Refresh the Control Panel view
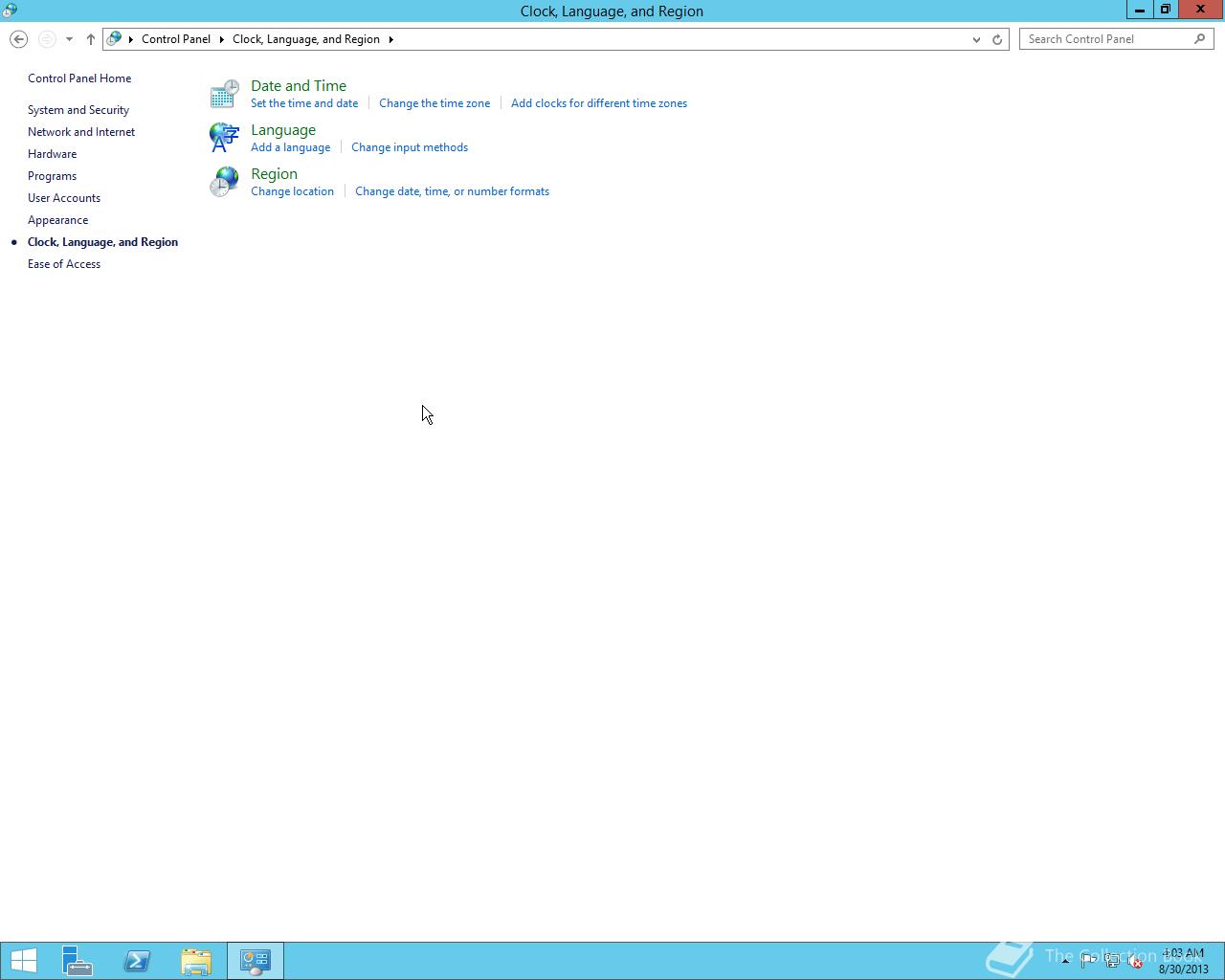1225x980 pixels. tap(997, 39)
